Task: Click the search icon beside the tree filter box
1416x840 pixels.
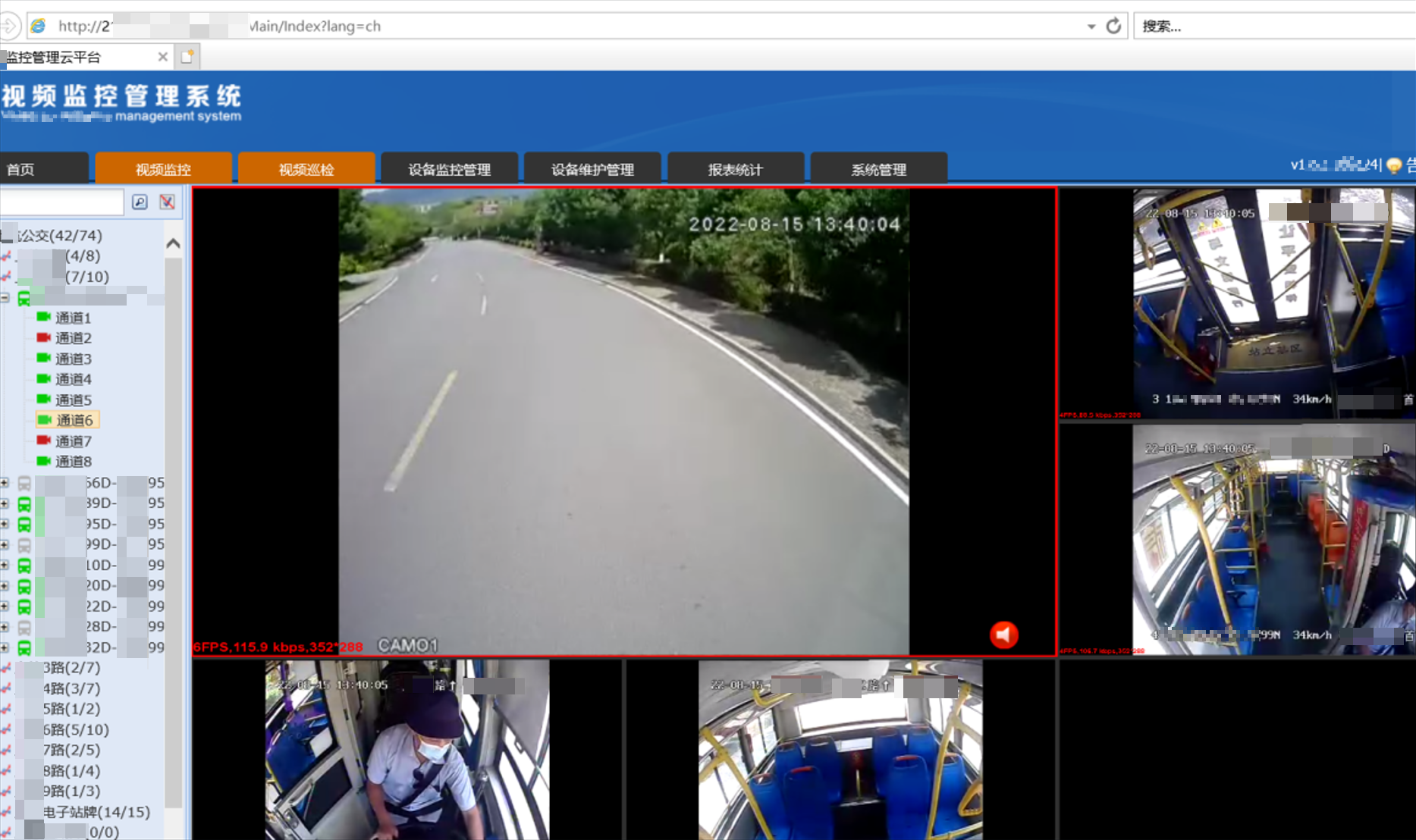Action: coord(140,202)
